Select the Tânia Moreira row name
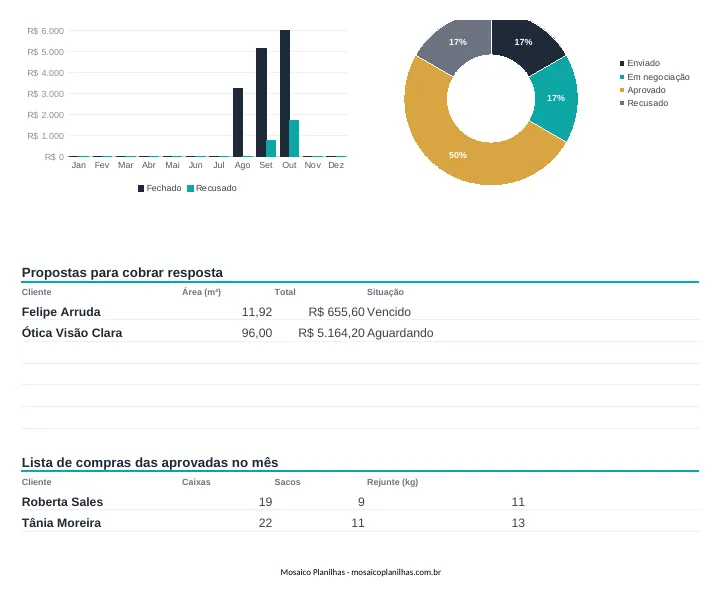The height and width of the screenshot is (597, 719). pyautogui.click(x=61, y=523)
